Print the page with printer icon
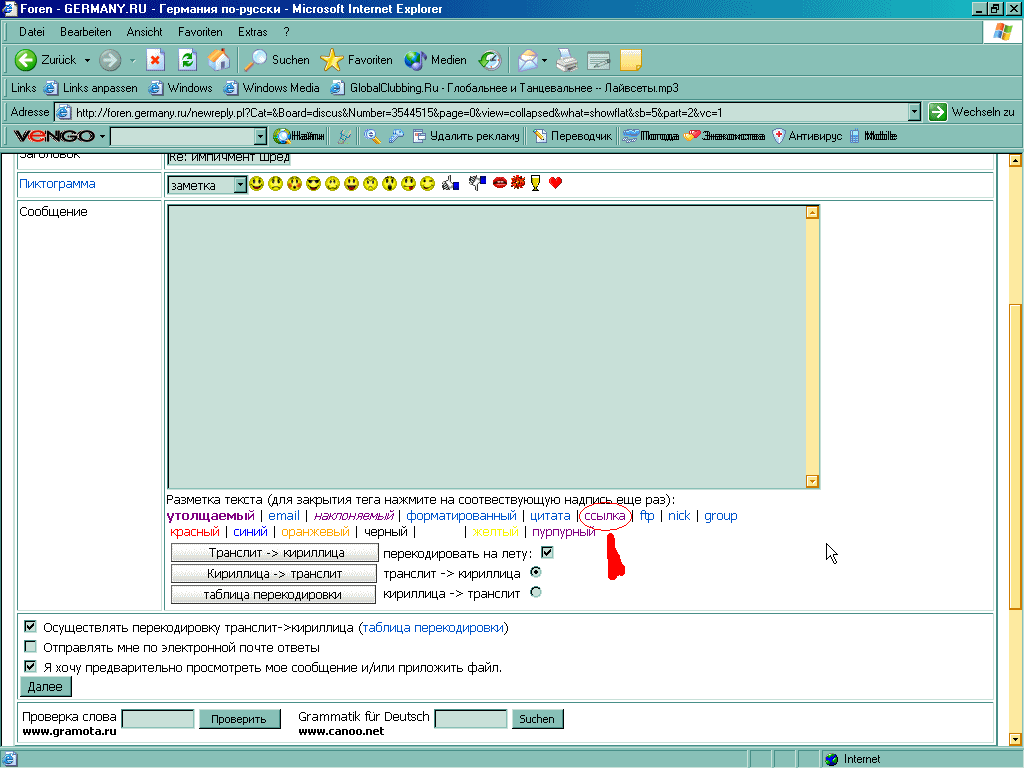Image resolution: width=1024 pixels, height=768 pixels. coord(567,60)
